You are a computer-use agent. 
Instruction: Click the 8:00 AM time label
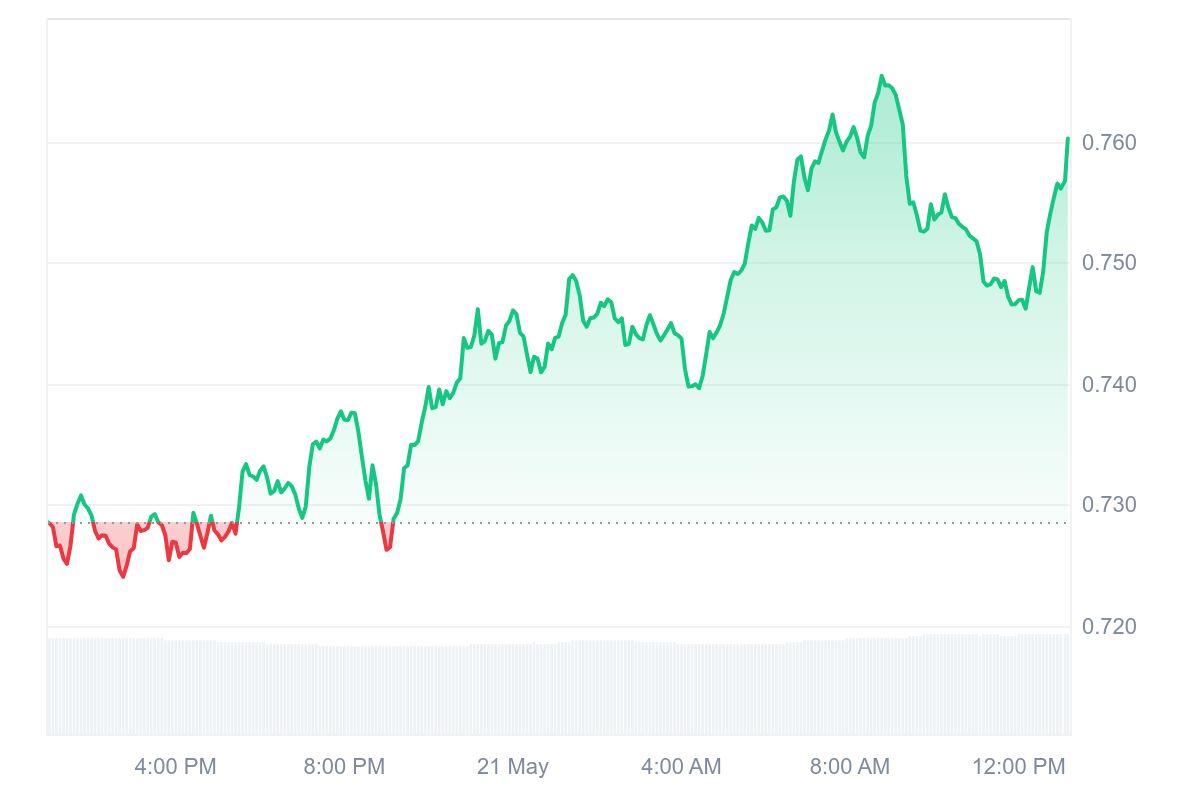coord(850,767)
